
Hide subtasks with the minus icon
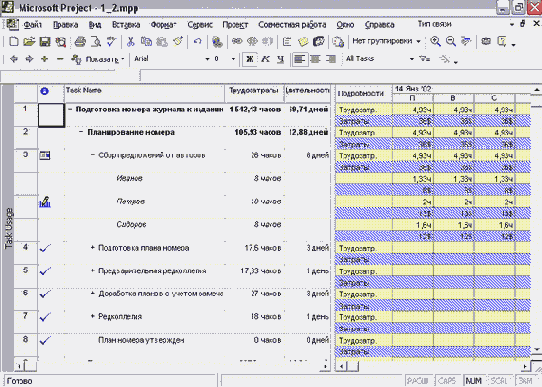60,59
